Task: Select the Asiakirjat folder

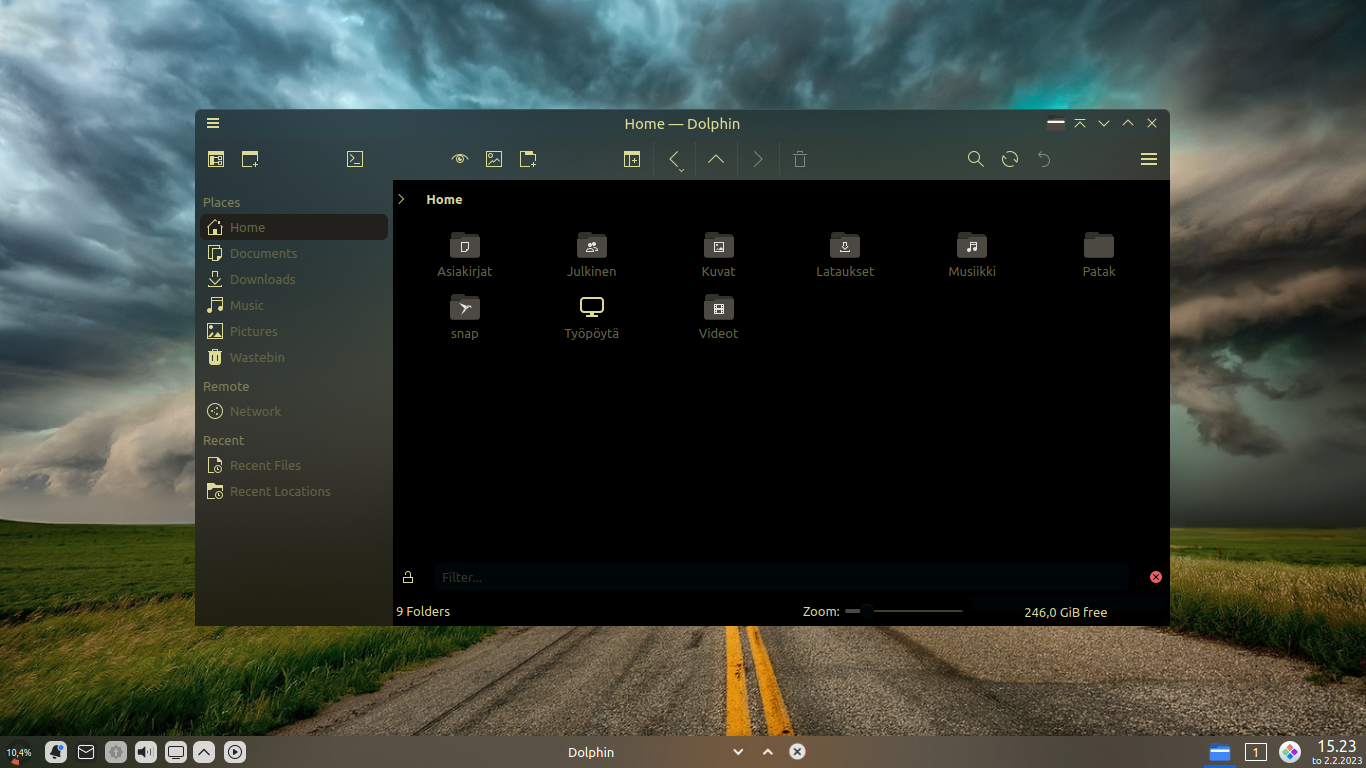Action: [x=465, y=255]
